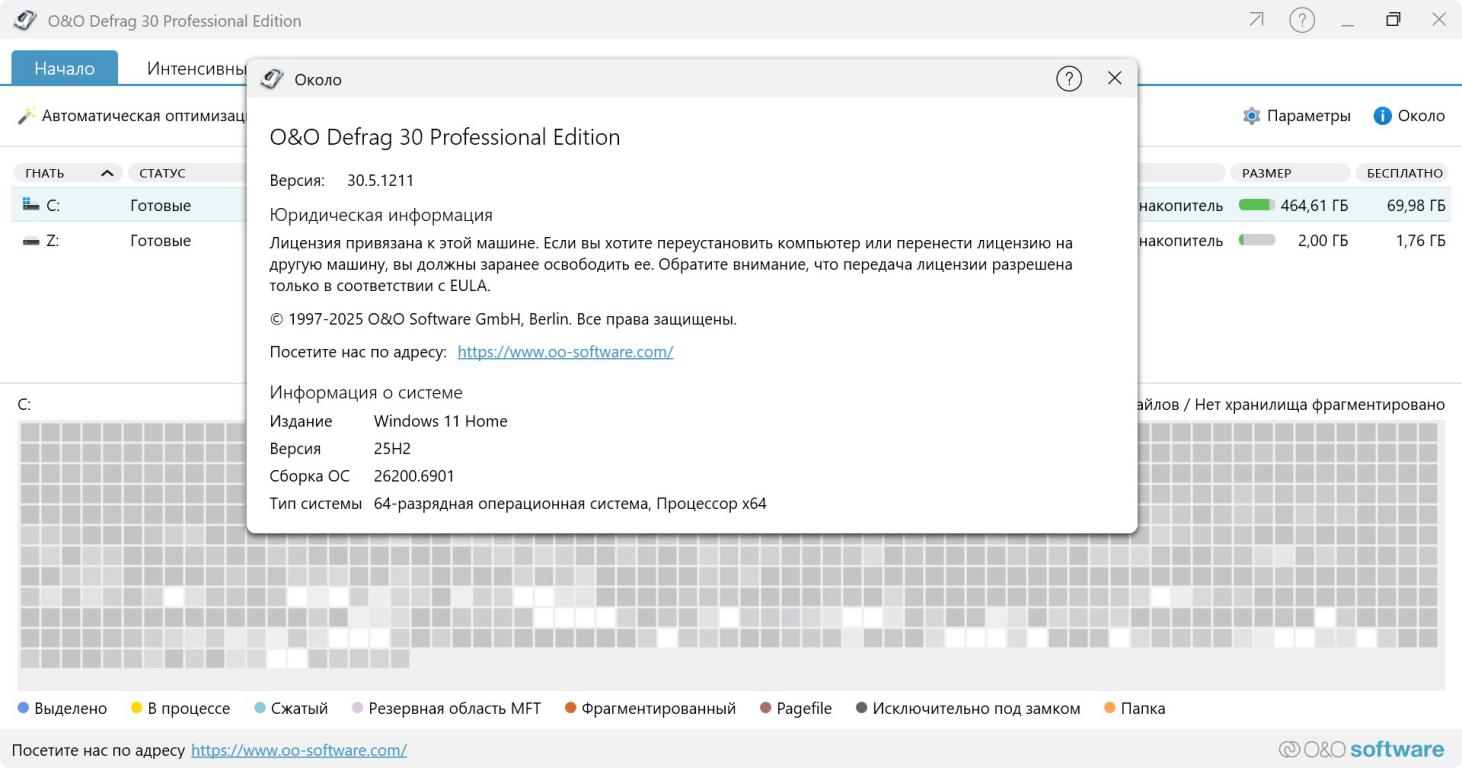
Task: Close the Около dialog
Action: [1114, 78]
